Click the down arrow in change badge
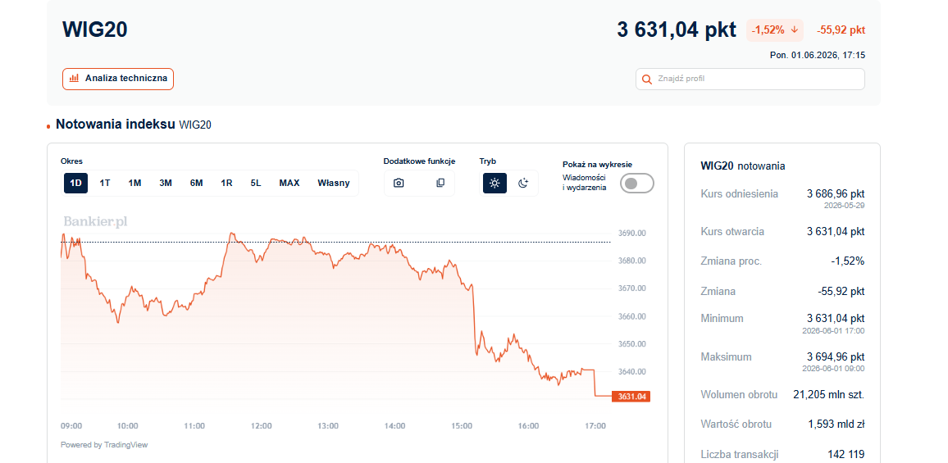 (x=794, y=30)
